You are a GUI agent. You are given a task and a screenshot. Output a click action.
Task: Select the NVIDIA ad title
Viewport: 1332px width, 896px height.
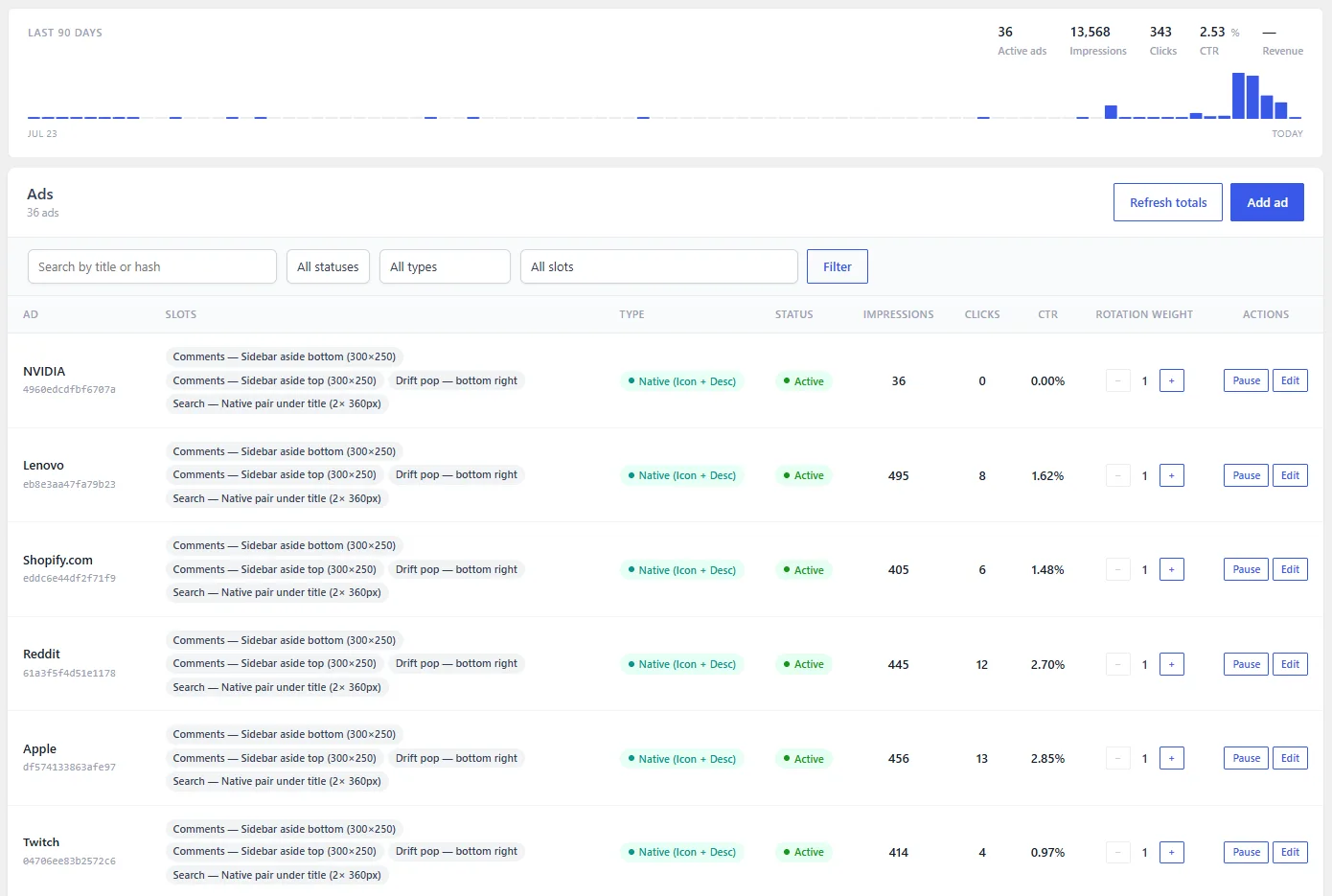[44, 371]
